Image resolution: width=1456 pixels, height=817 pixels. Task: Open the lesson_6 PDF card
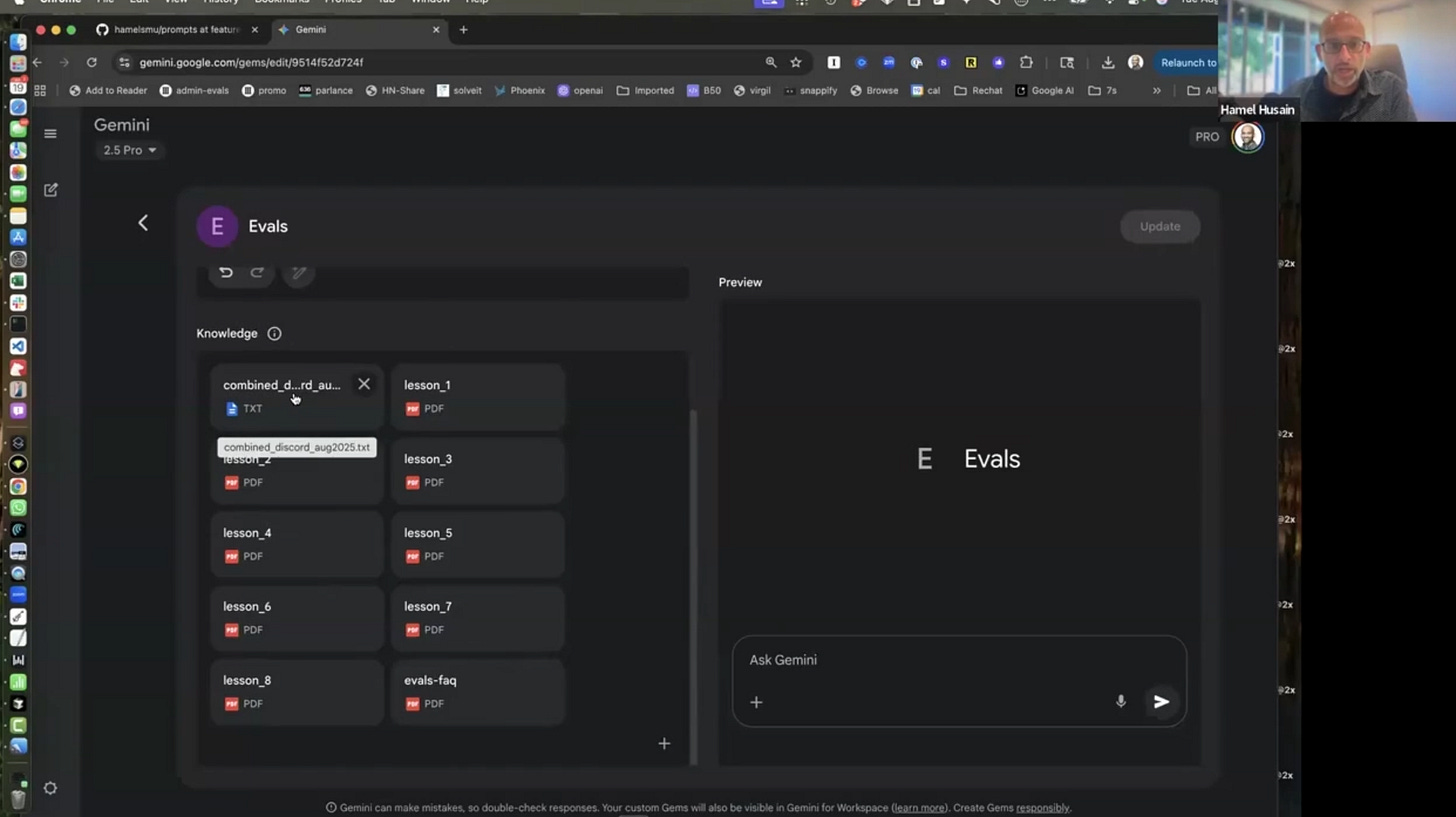coord(297,618)
